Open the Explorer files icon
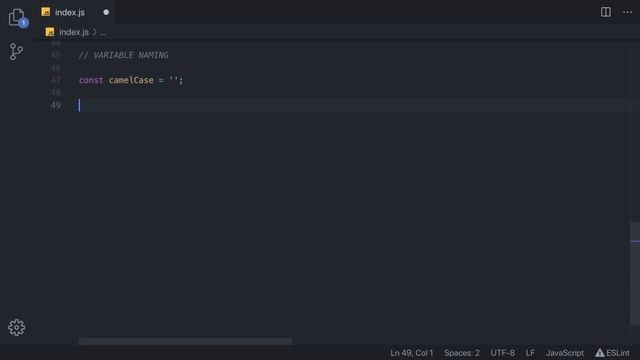 tap(17, 17)
